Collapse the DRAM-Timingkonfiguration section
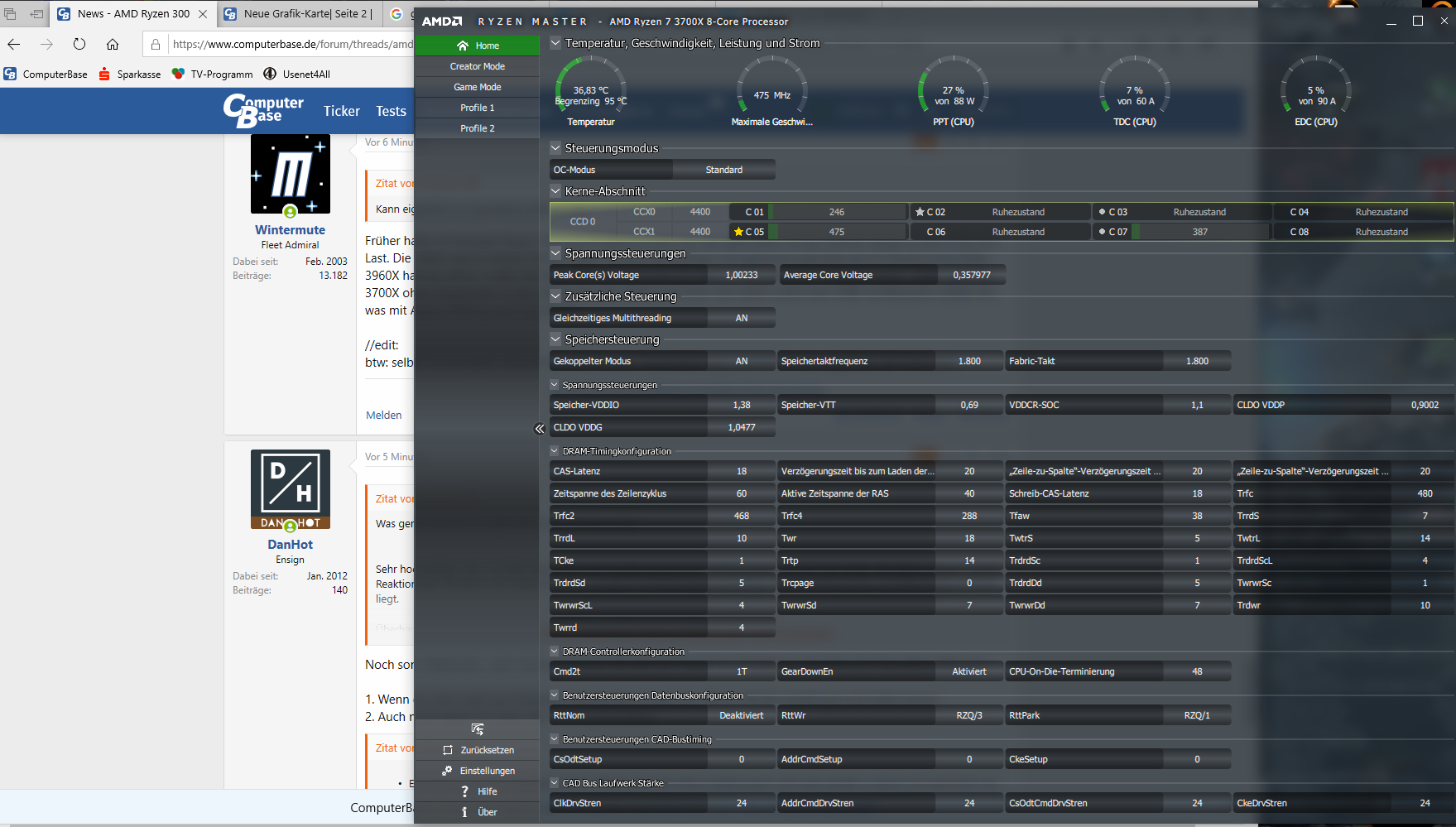The width and height of the screenshot is (1456, 827). point(555,451)
